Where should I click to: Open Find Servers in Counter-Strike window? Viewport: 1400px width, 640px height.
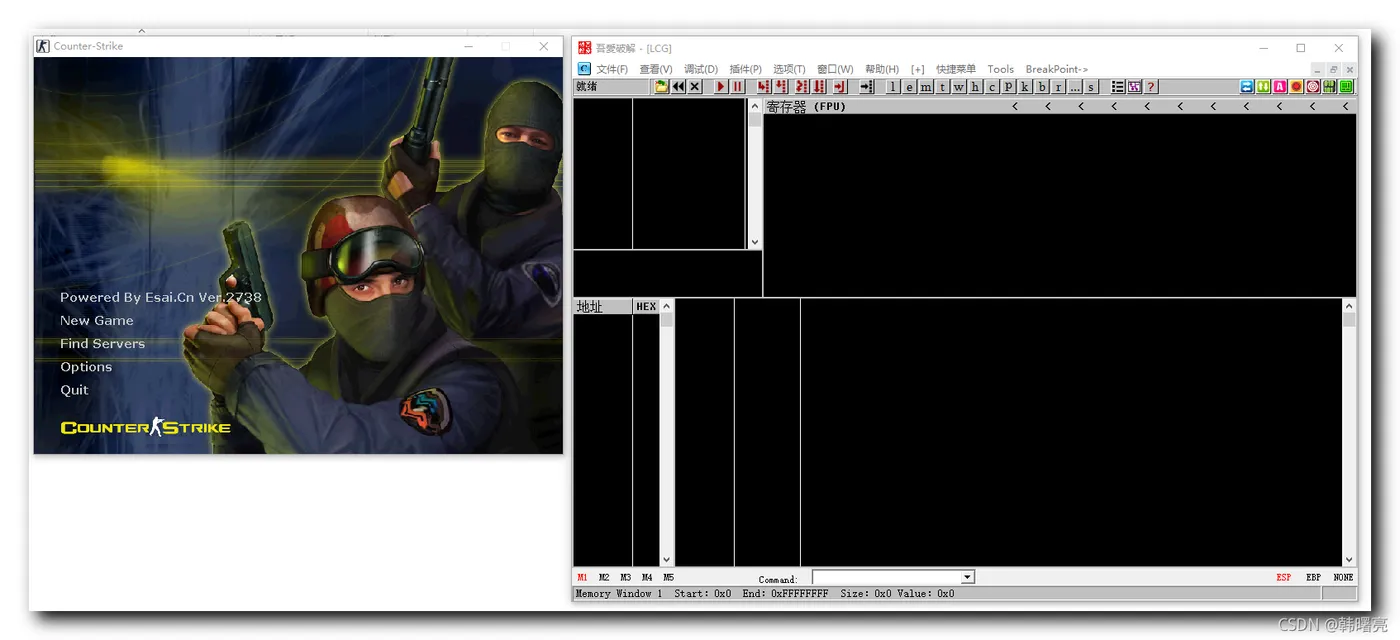tap(103, 343)
